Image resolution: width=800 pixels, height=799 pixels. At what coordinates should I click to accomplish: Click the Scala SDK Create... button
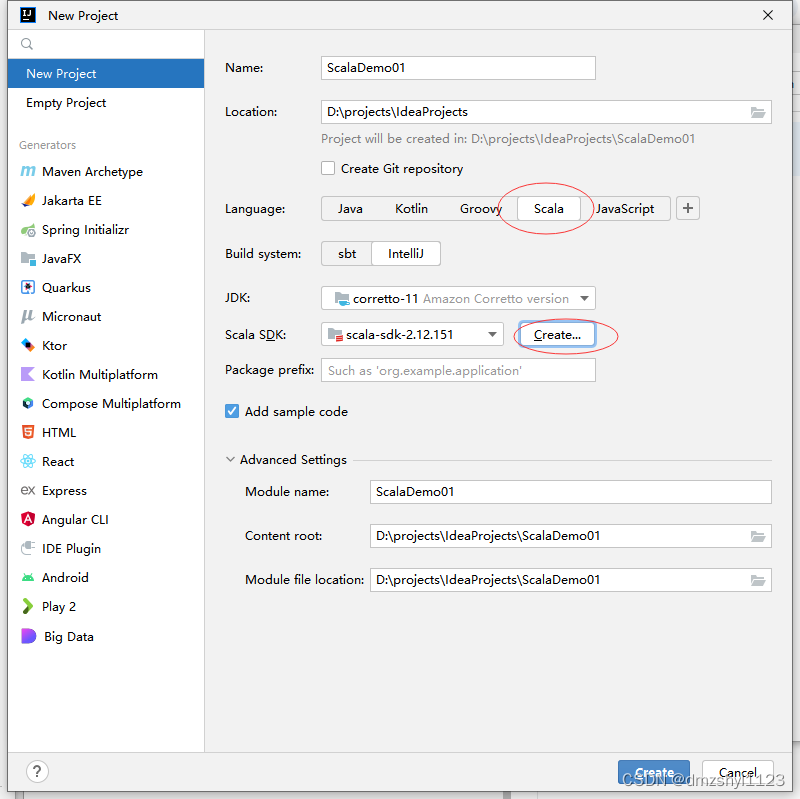(x=557, y=335)
